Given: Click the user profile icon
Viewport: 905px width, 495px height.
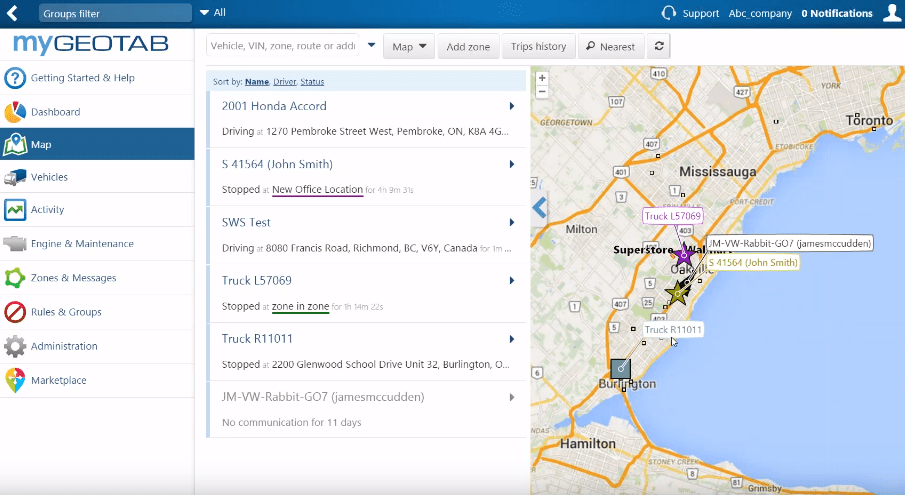Looking at the screenshot, I should (x=892, y=13).
